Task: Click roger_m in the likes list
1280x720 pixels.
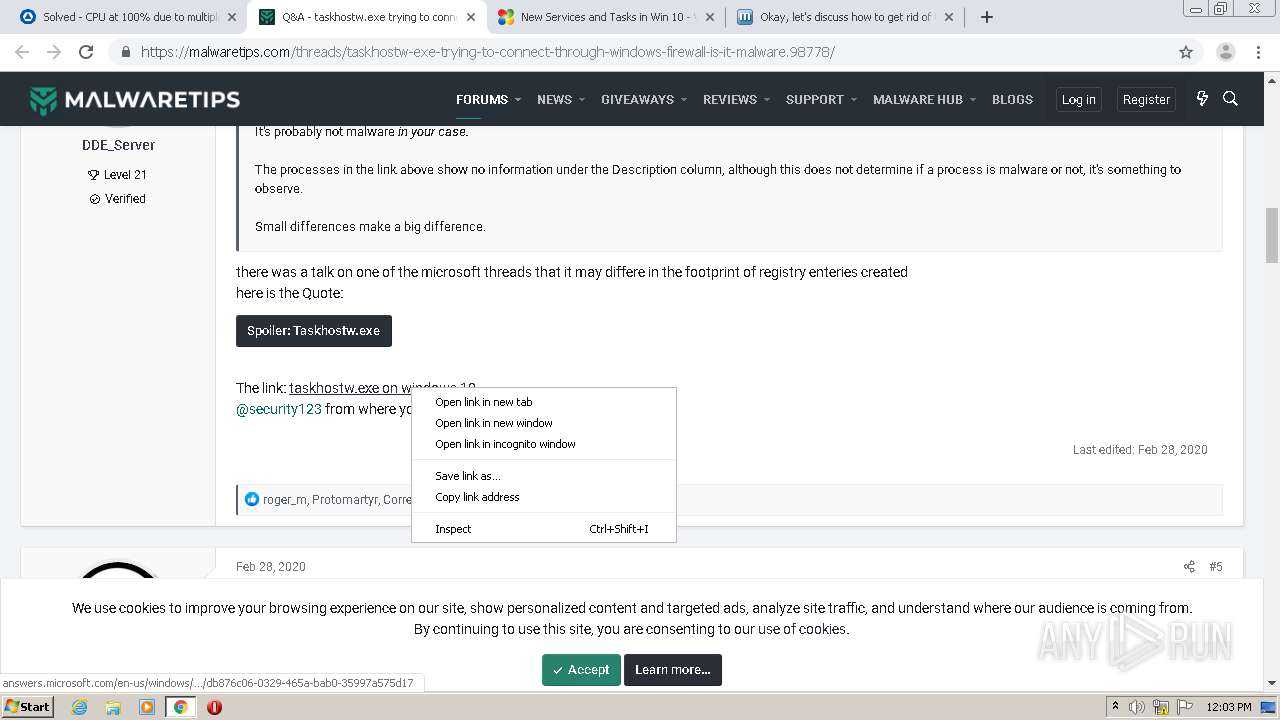Action: (285, 500)
